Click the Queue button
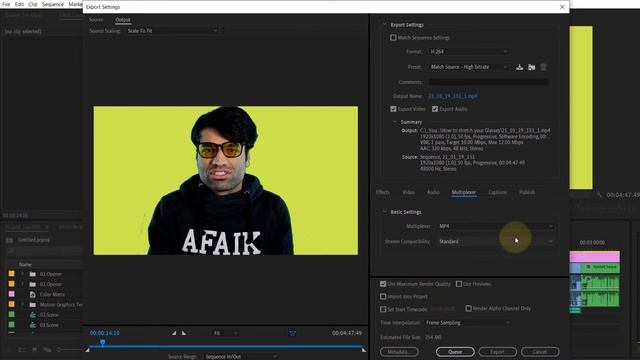 pos(455,351)
